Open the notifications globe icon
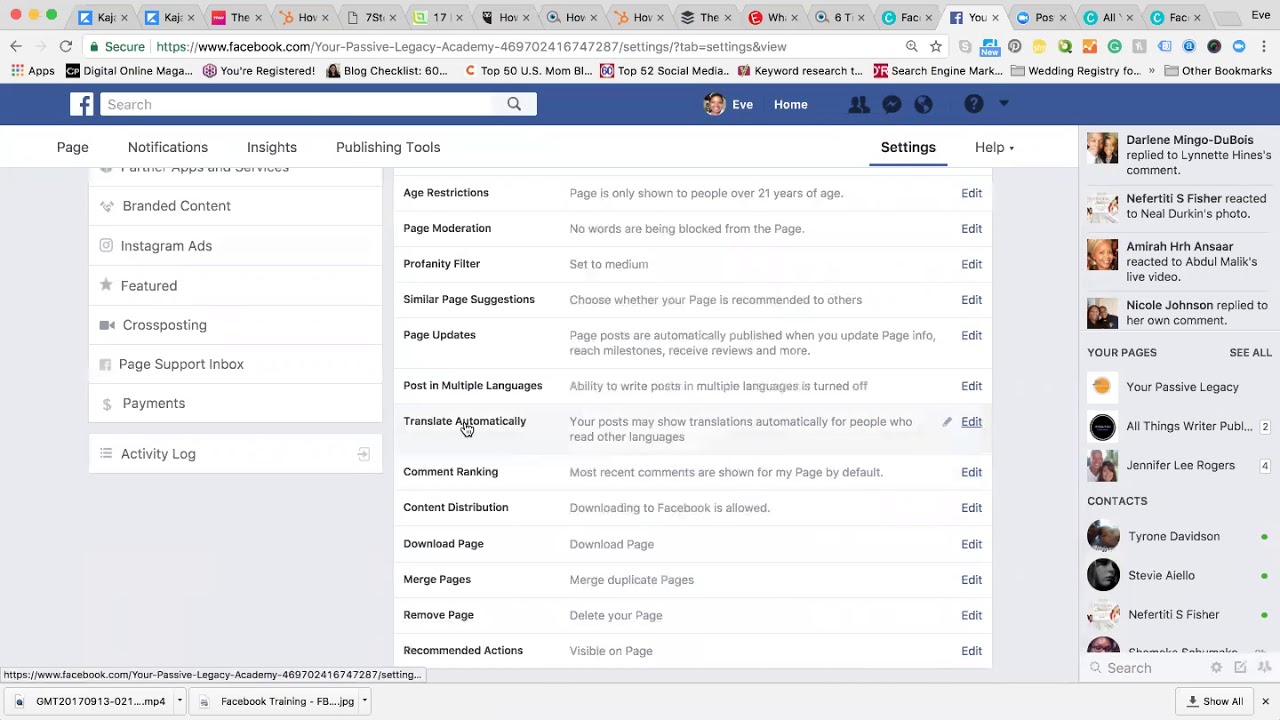Viewport: 1280px width, 720px height. [924, 104]
